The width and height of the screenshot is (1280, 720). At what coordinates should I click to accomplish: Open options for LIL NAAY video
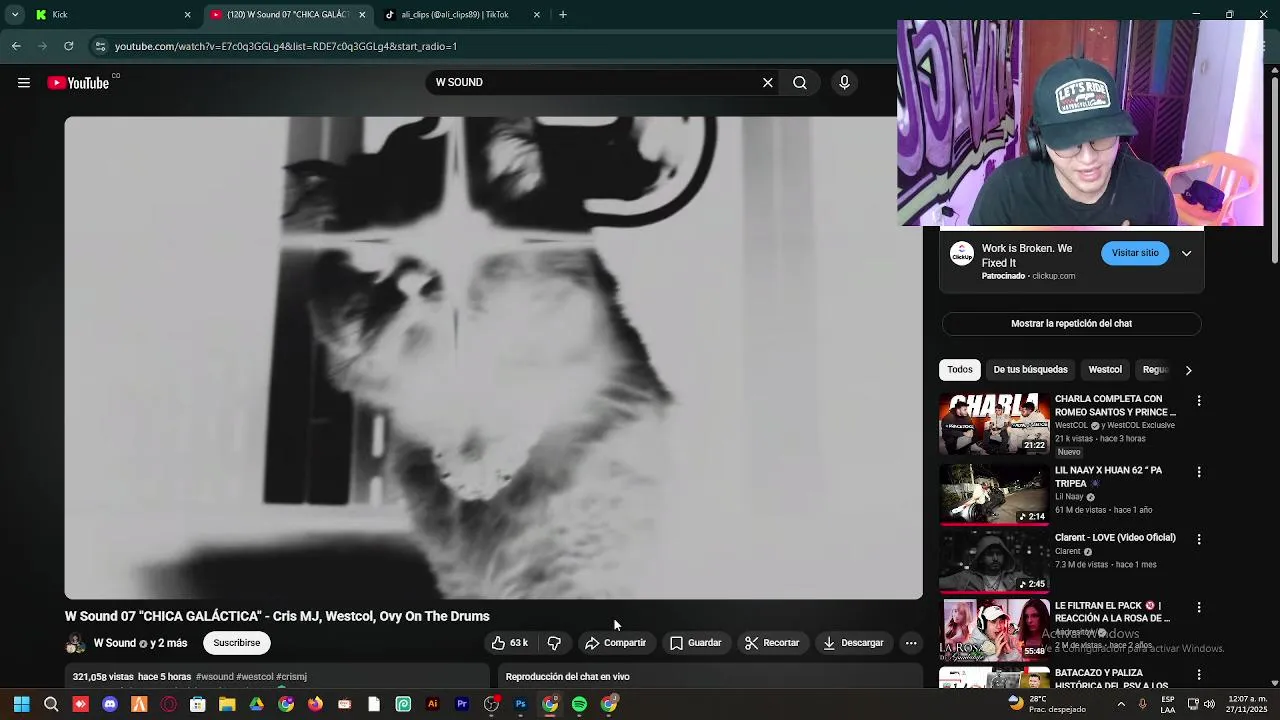click(x=1199, y=472)
